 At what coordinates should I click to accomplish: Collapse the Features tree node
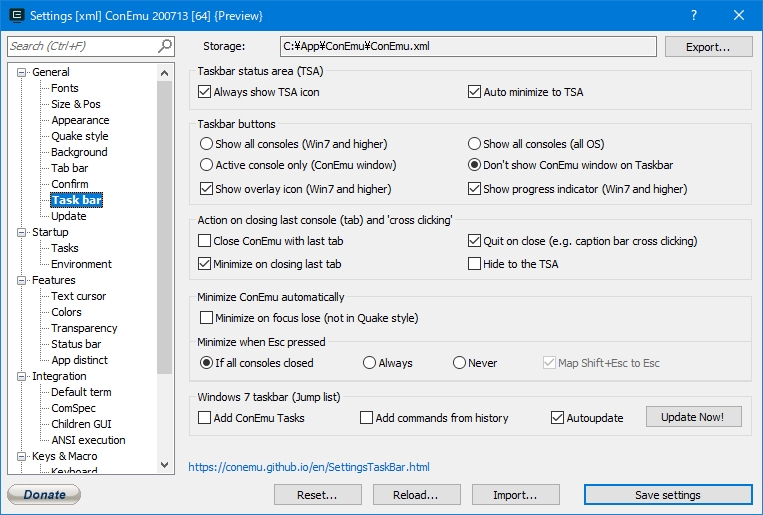[x=21, y=280]
